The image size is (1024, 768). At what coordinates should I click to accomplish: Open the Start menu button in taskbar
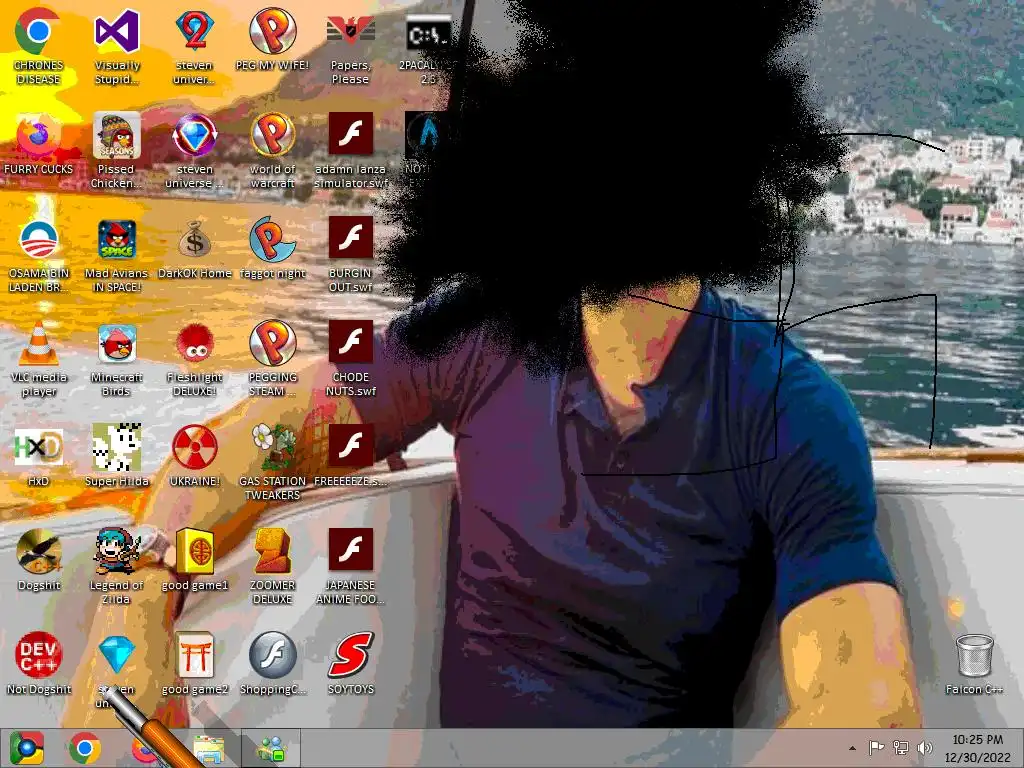pyautogui.click(x=26, y=748)
